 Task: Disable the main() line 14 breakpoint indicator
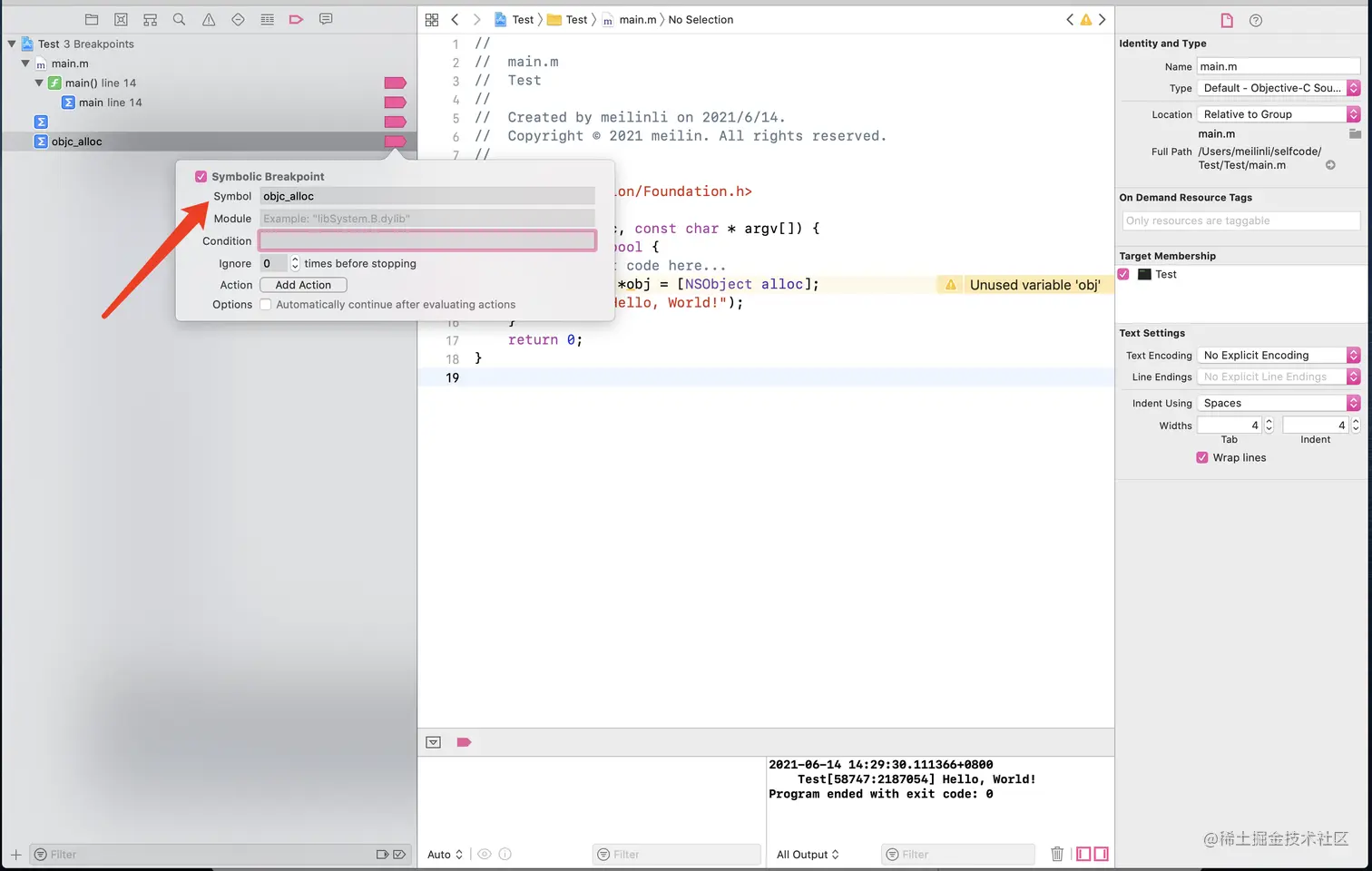coord(395,83)
